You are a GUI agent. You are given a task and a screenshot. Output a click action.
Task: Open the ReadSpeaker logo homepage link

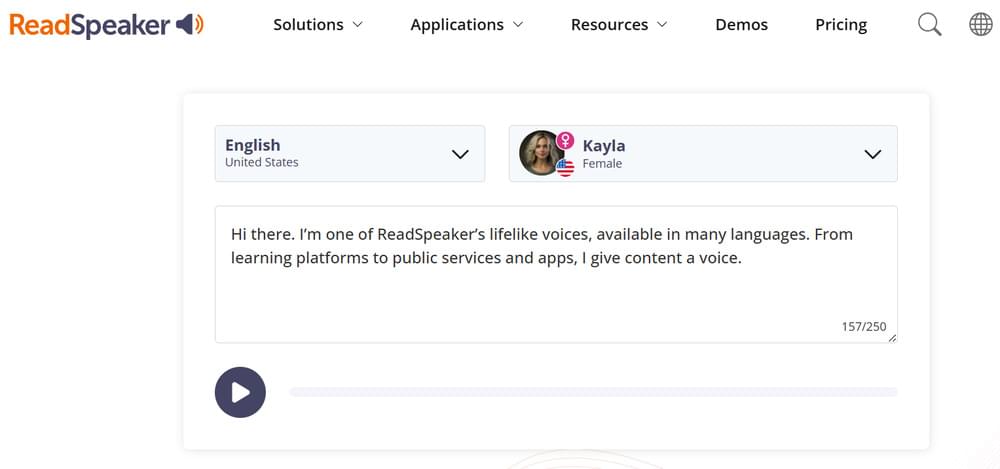click(107, 25)
